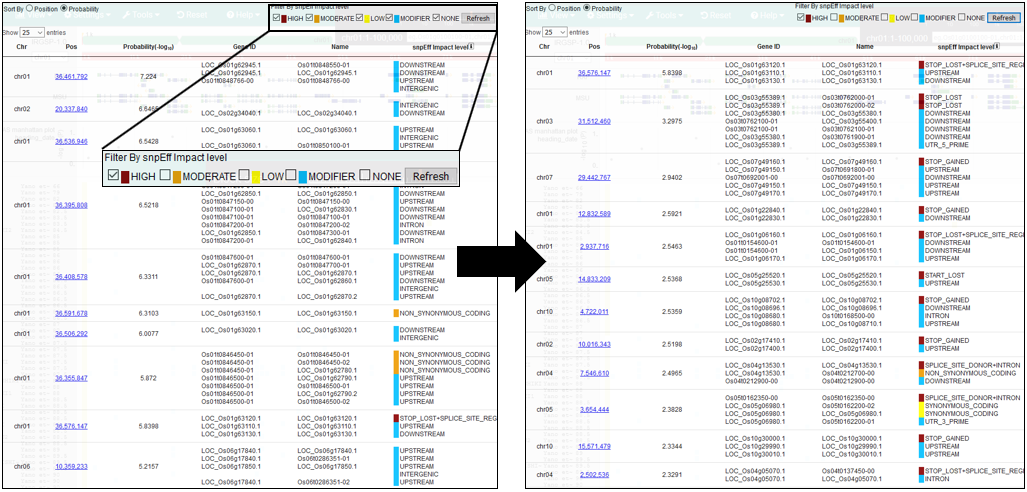Open position link 36,506,292

(x=71, y=333)
